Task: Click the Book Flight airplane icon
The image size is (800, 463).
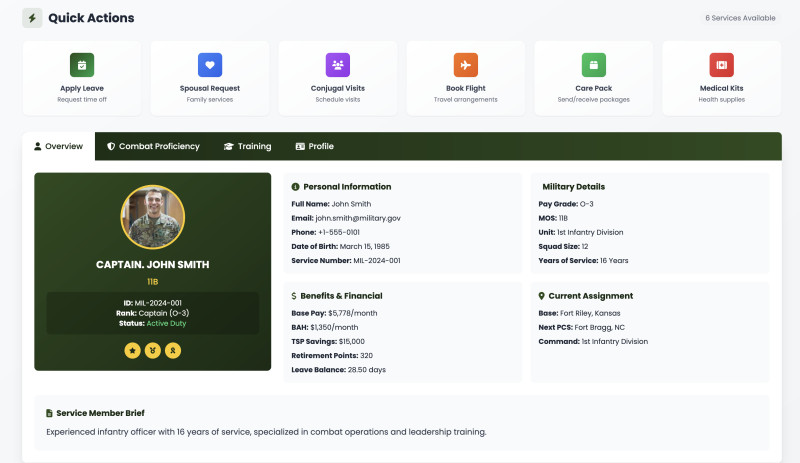Action: pyautogui.click(x=465, y=65)
